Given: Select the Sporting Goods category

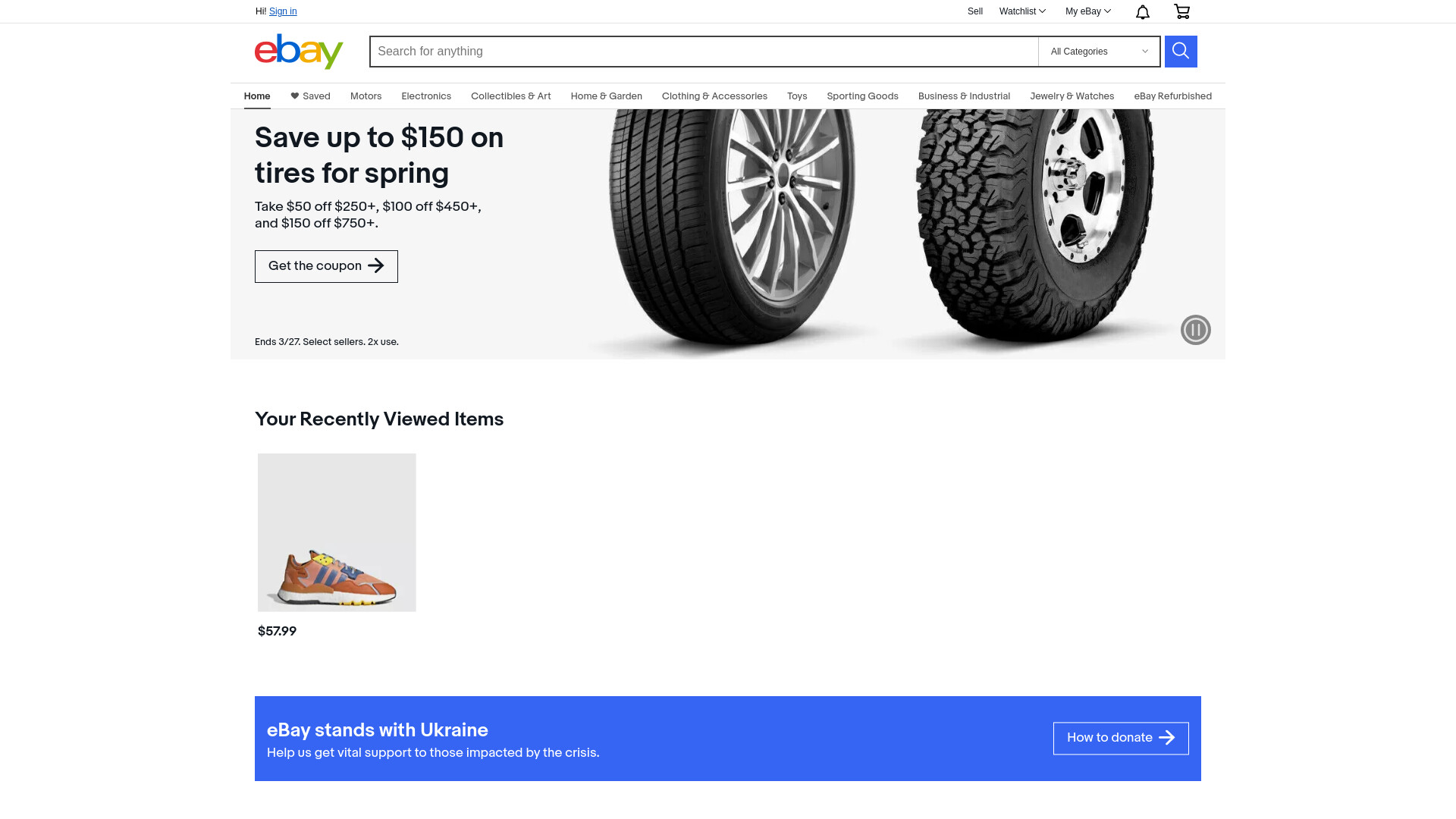Looking at the screenshot, I should click(862, 96).
